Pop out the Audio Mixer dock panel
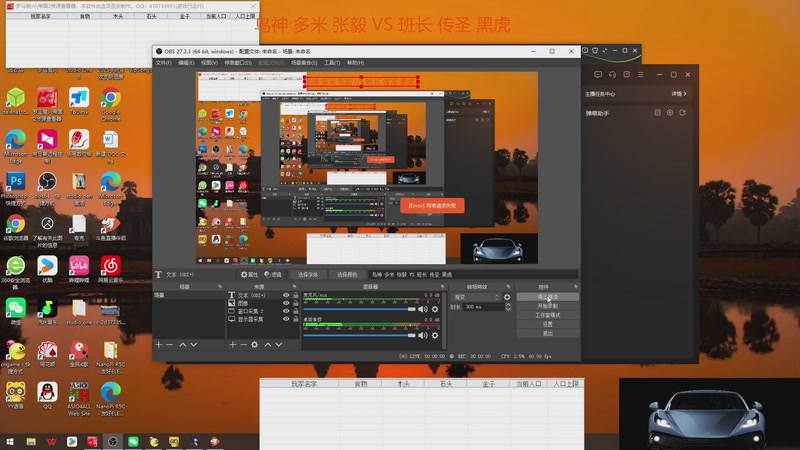Screen dimensions: 800x450 pyautogui.click(x=442, y=287)
